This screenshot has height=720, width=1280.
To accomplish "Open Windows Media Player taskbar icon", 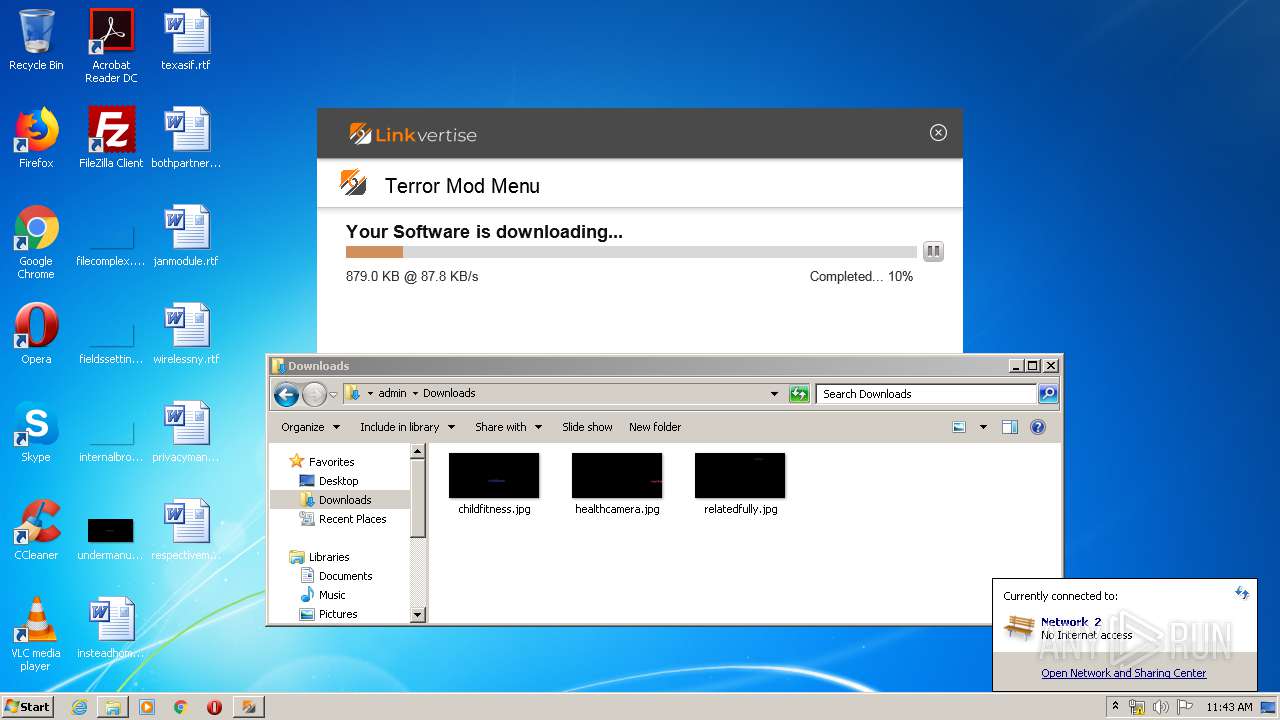I will 147,707.
